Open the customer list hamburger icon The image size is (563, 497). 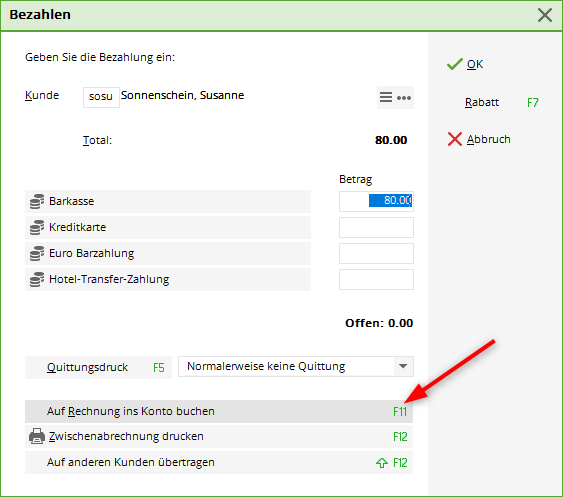[386, 97]
